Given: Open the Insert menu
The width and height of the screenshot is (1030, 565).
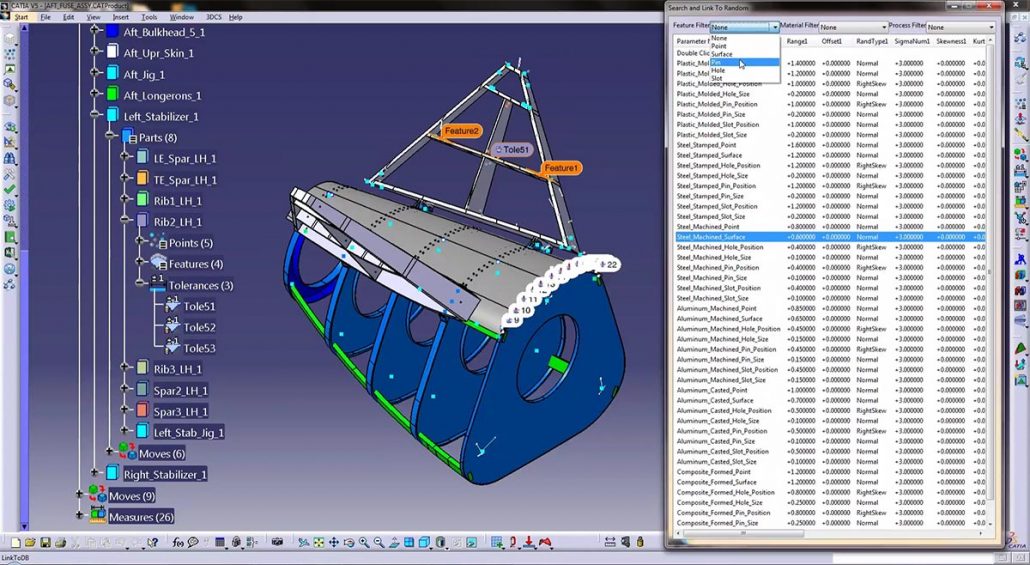Looking at the screenshot, I should coord(120,17).
